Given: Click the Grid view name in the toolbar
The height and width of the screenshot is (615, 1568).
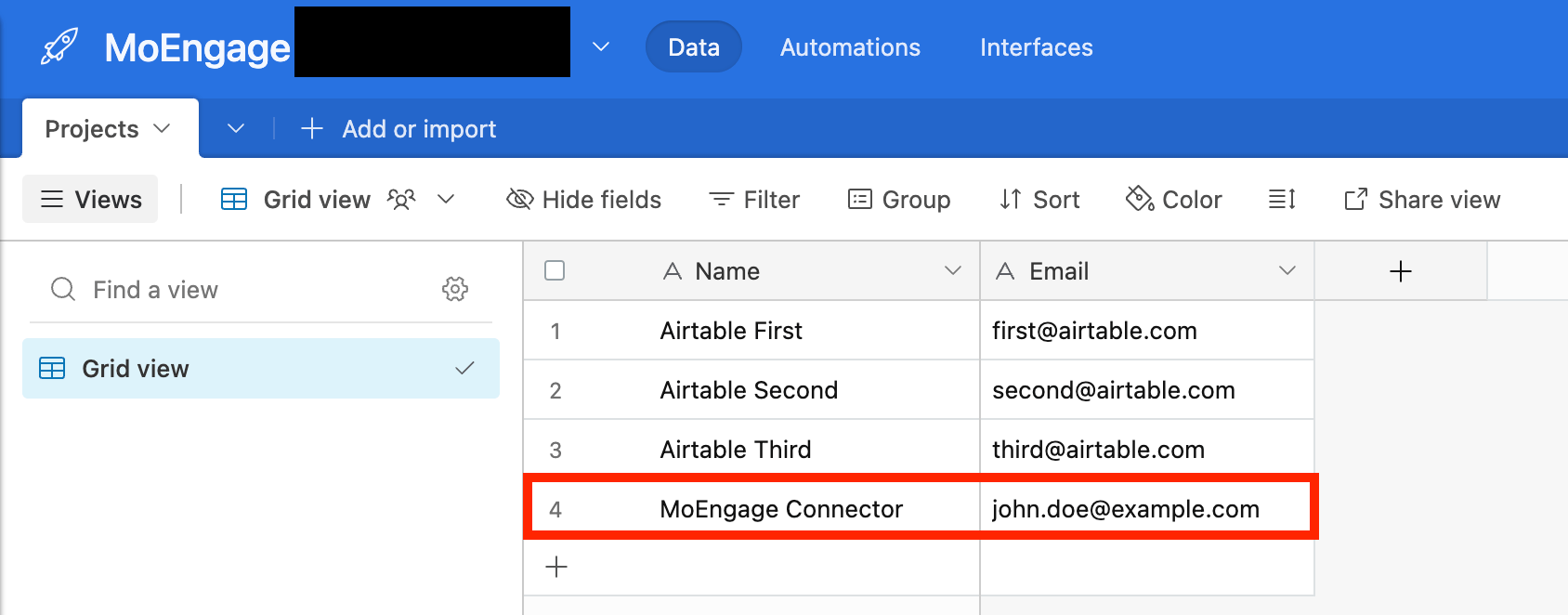Looking at the screenshot, I should [317, 200].
